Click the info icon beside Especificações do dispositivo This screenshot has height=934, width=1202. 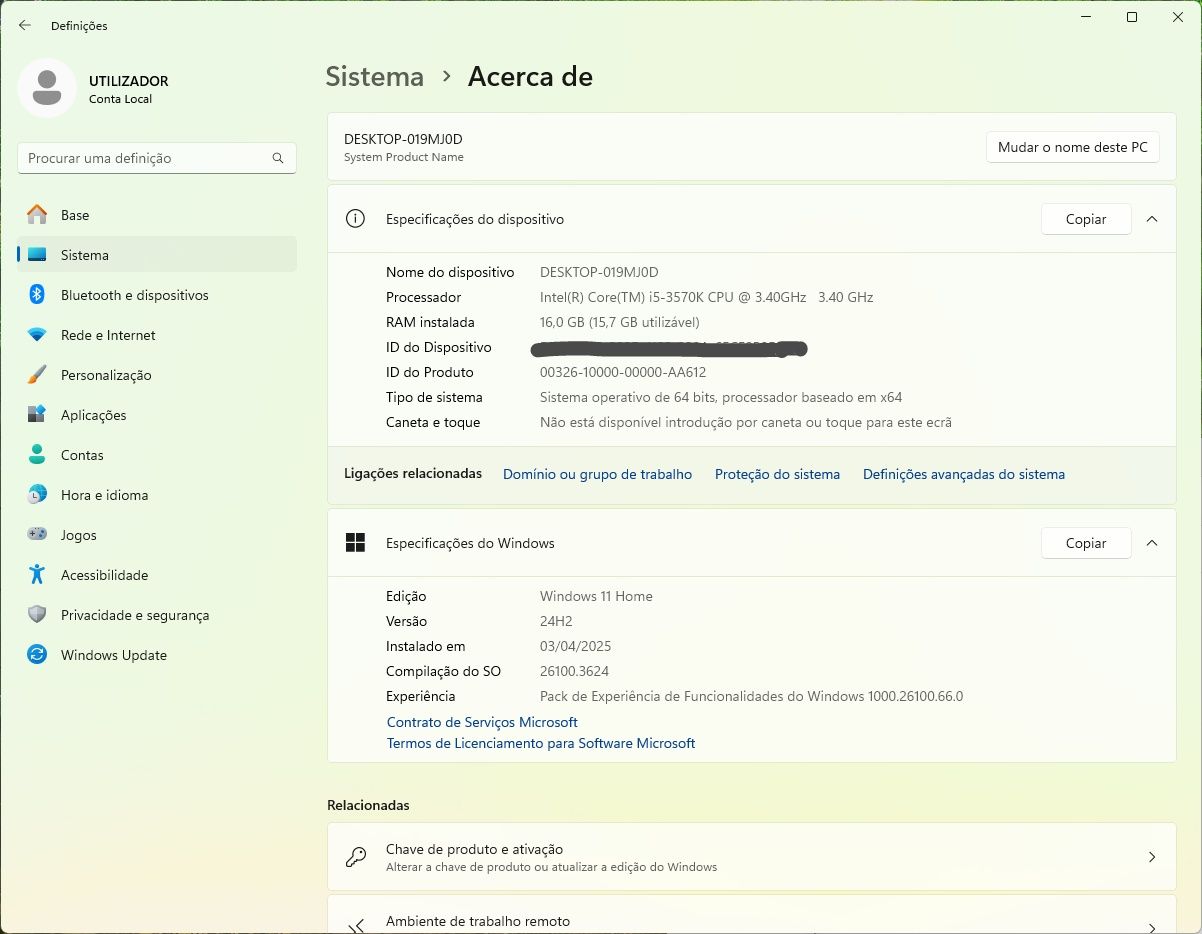point(355,219)
